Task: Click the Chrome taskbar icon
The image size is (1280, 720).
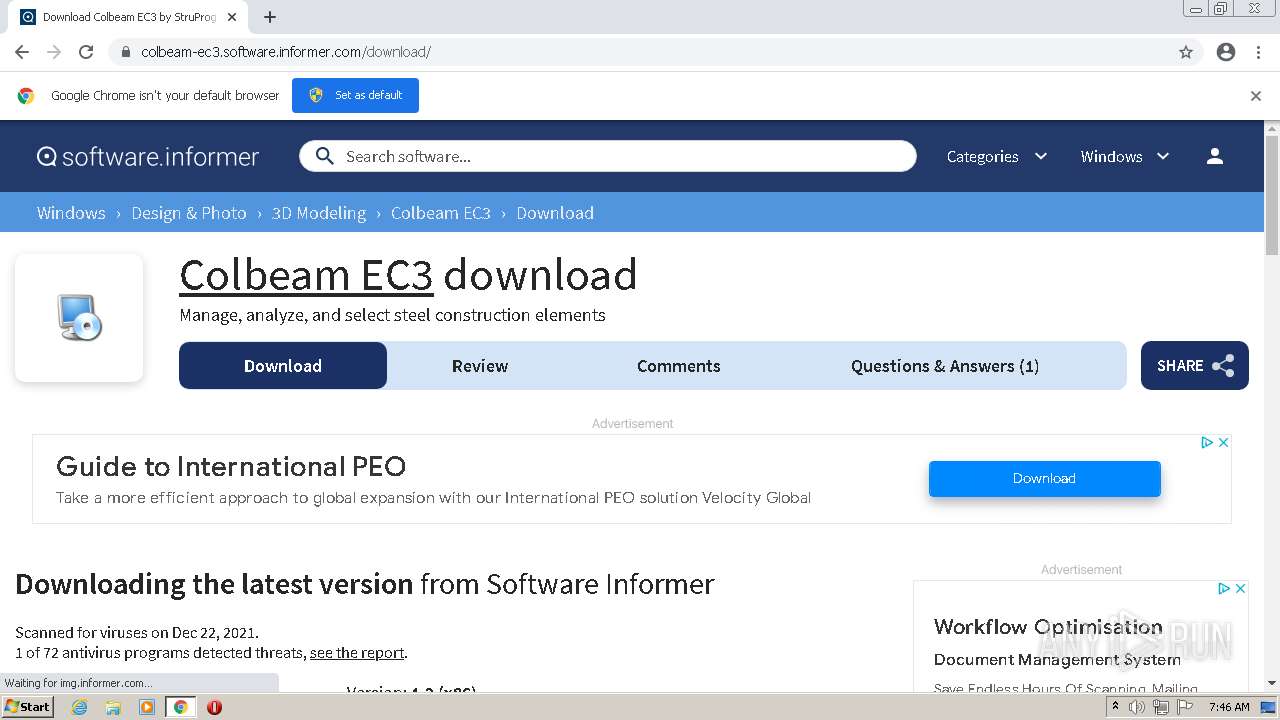Action: 180,707
